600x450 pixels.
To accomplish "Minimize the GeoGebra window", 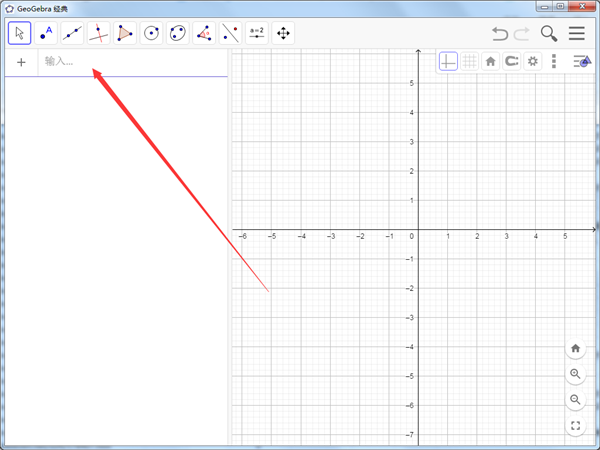I will (x=545, y=7).
